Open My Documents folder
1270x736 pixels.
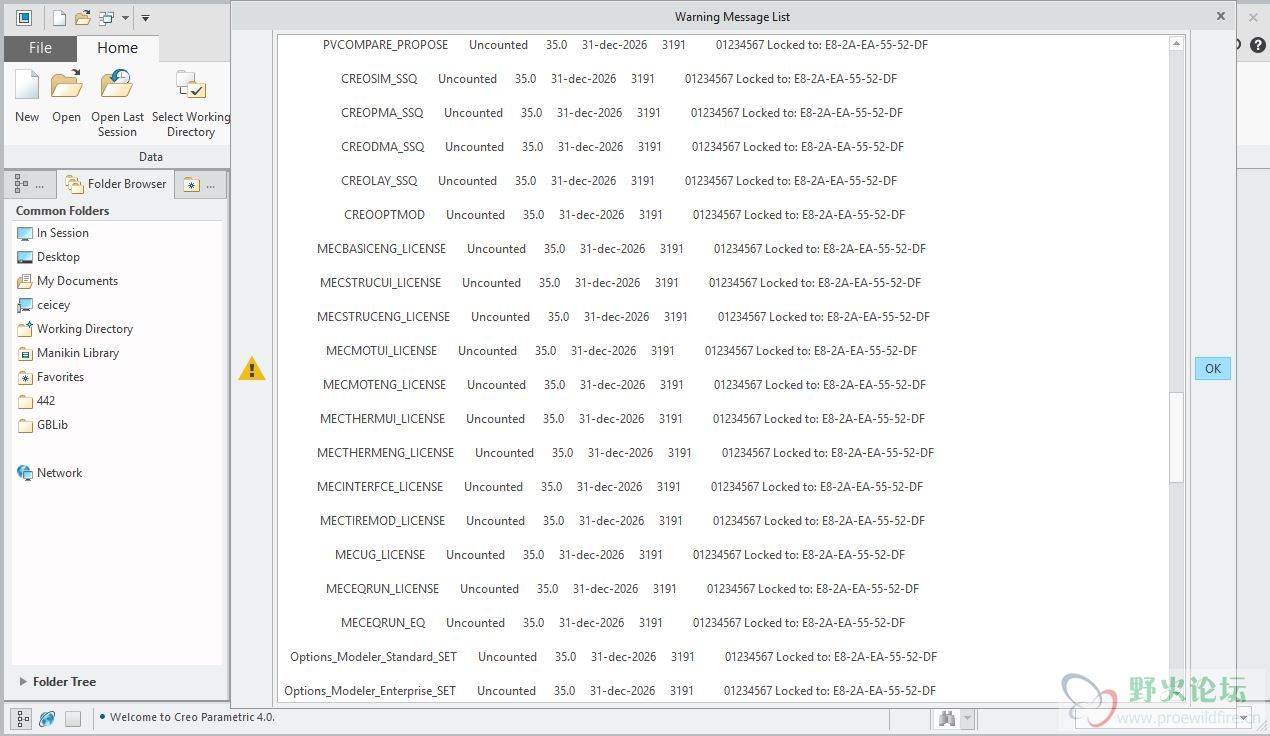68,281
